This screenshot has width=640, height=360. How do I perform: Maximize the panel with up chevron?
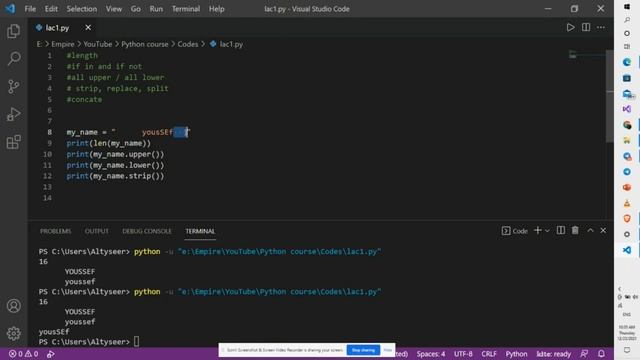[590, 231]
